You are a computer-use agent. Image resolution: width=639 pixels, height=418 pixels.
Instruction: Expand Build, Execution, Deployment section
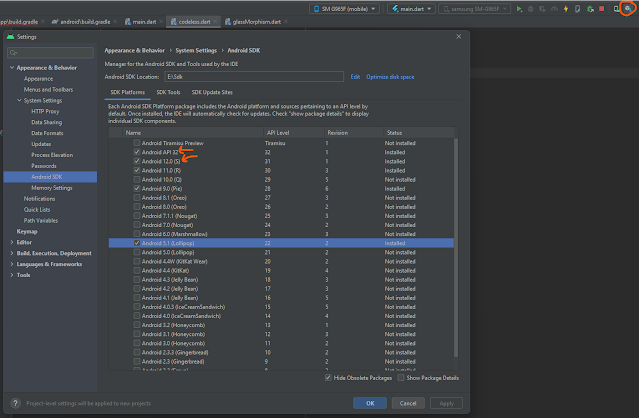point(12,253)
